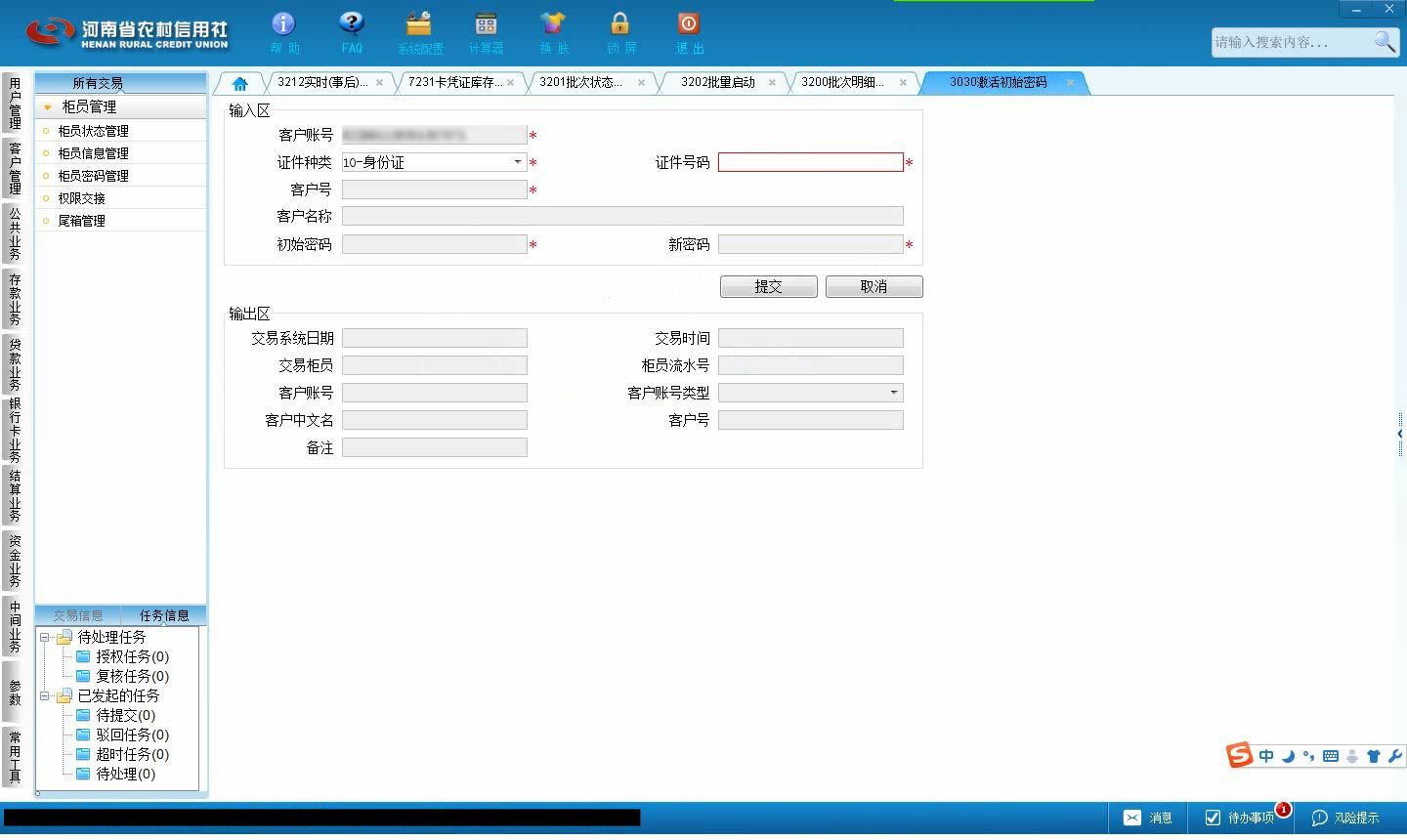Viewport: 1407px width, 840px height.
Task: Open the FAQ question mark icon
Action: pyautogui.click(x=352, y=23)
